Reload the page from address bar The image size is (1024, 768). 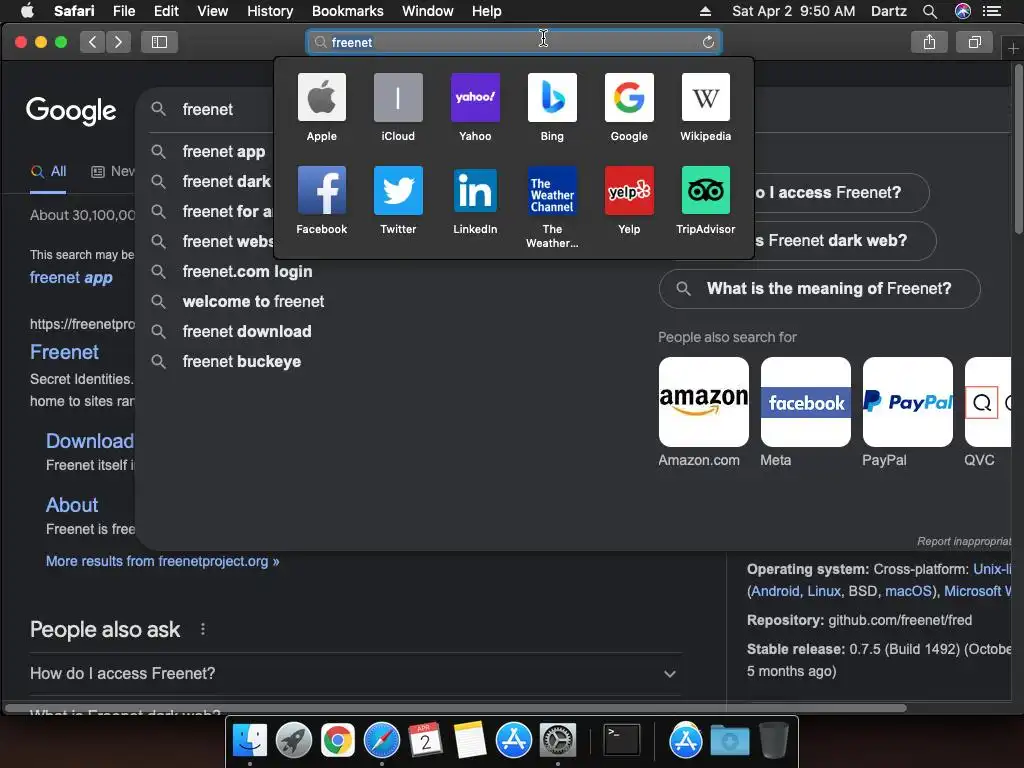pyautogui.click(x=708, y=42)
